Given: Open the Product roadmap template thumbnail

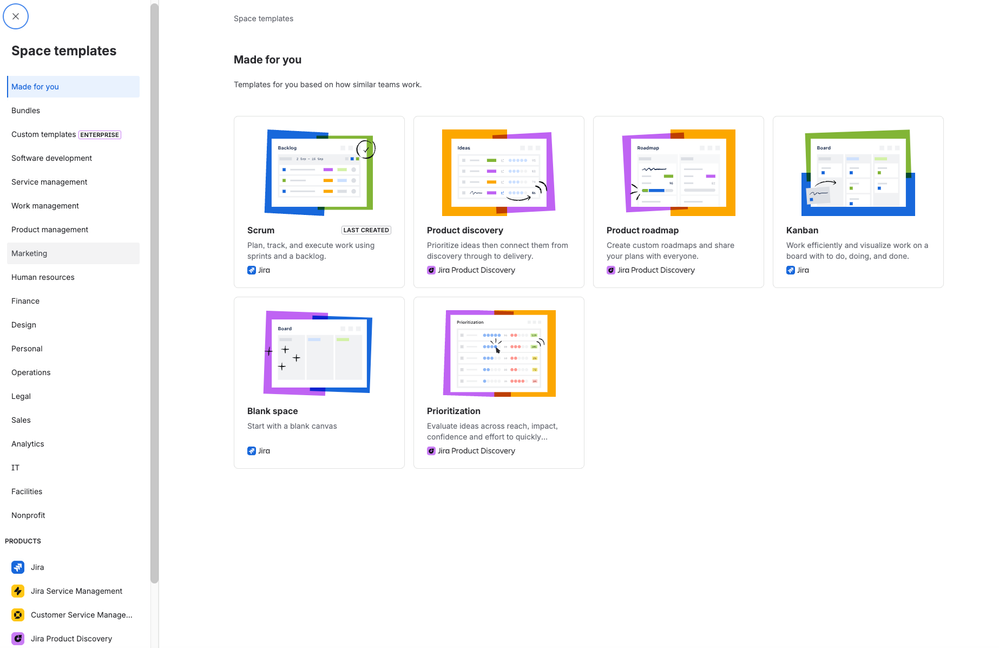Looking at the screenshot, I should click(679, 172).
